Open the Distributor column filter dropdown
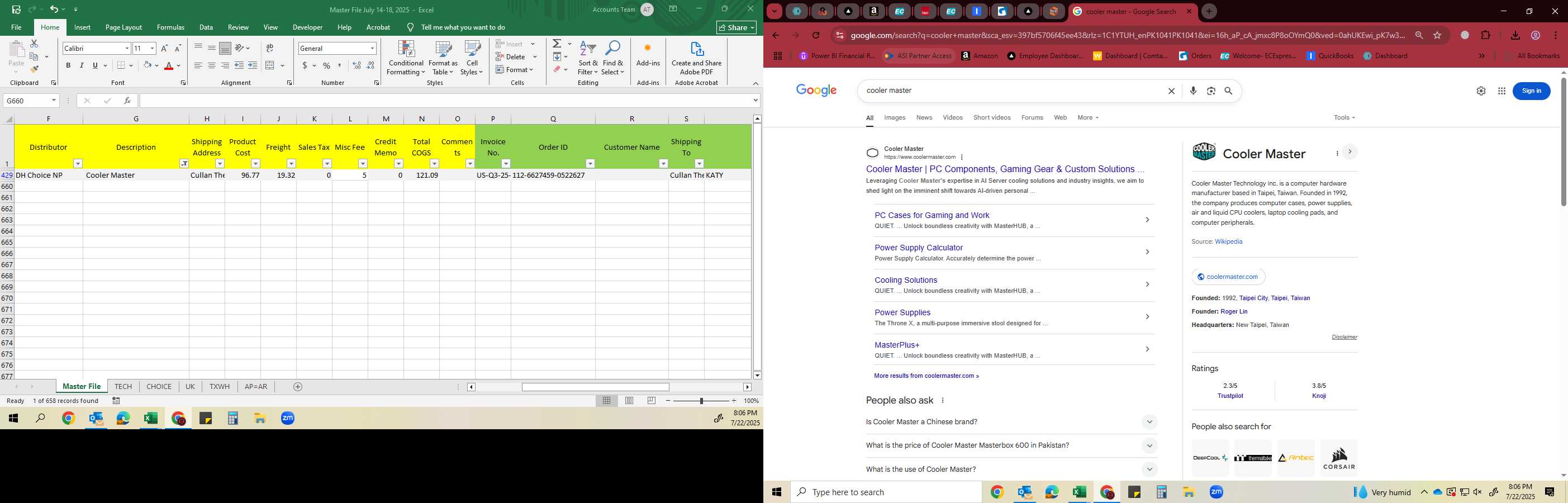1568x503 pixels. (78, 164)
